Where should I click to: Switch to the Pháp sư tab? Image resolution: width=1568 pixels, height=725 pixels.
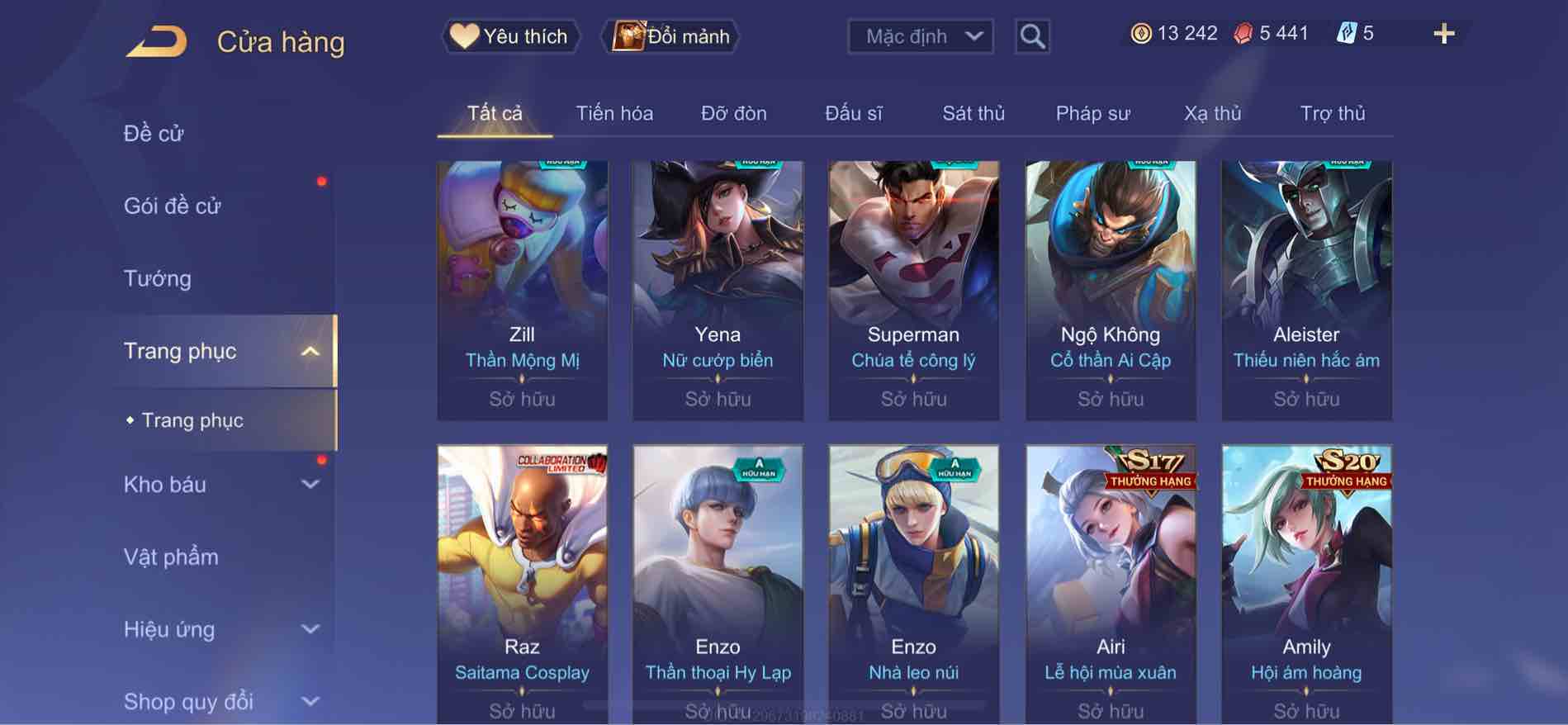tap(1092, 113)
